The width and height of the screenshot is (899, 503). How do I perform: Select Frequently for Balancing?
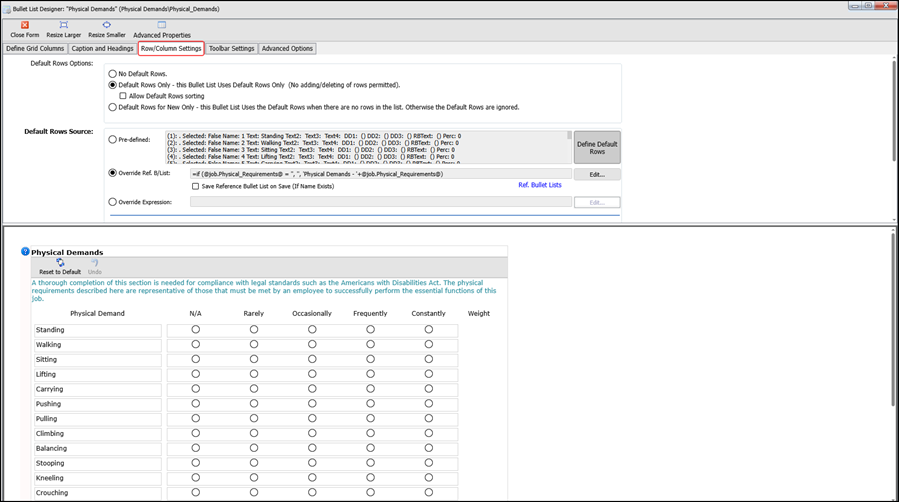coord(370,449)
